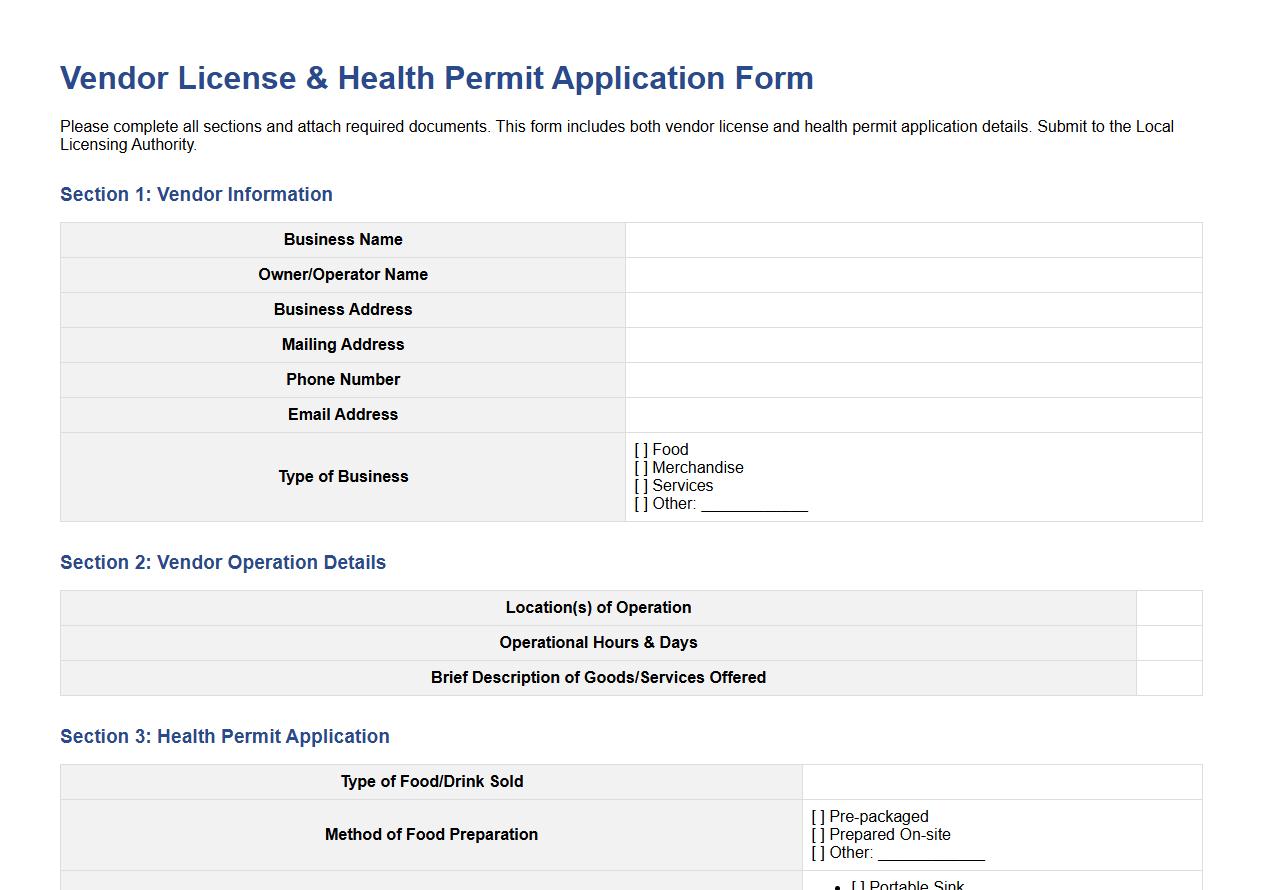
Task: Click the Mailing Address field
Action: (912, 344)
